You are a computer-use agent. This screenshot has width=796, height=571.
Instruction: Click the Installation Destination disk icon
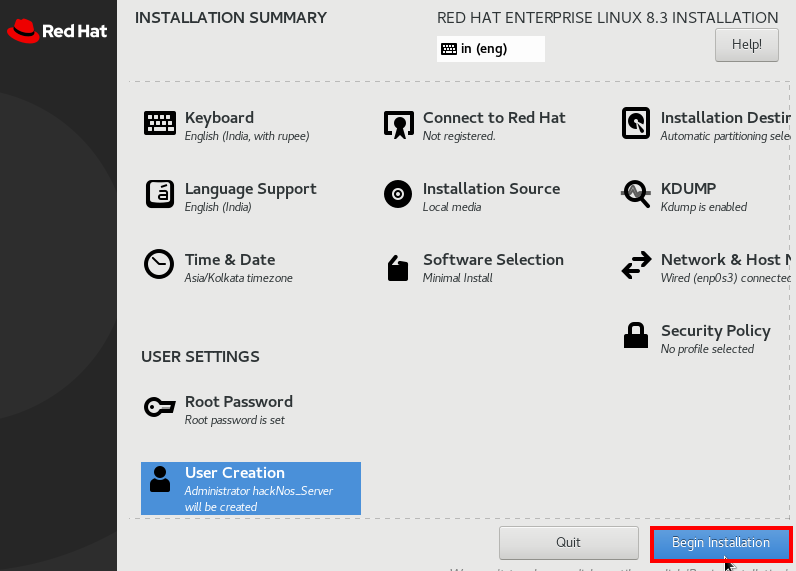tap(636, 123)
